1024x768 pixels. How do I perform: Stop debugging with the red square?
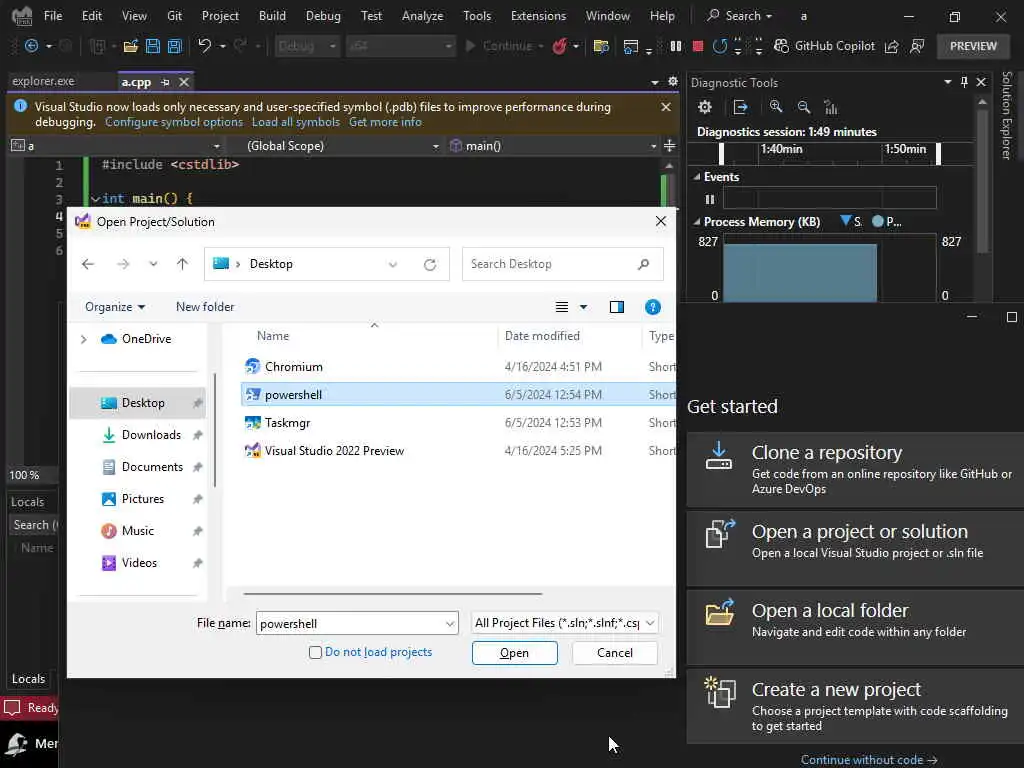[697, 46]
